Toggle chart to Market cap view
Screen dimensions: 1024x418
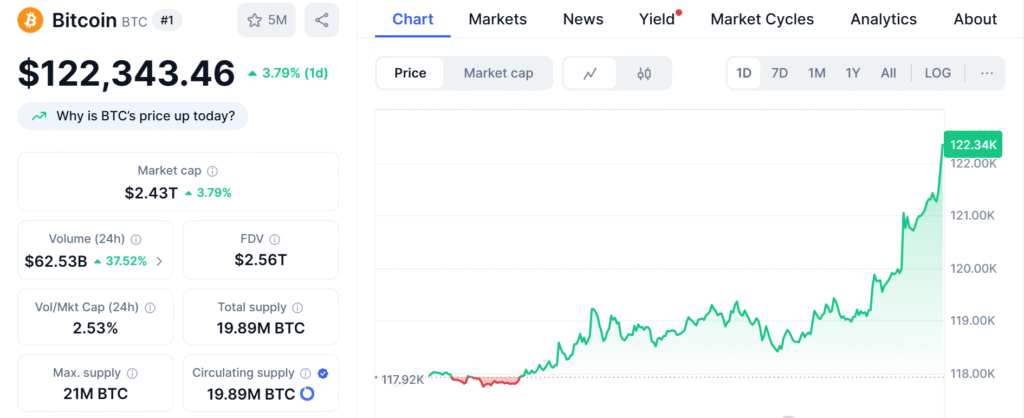coord(498,73)
